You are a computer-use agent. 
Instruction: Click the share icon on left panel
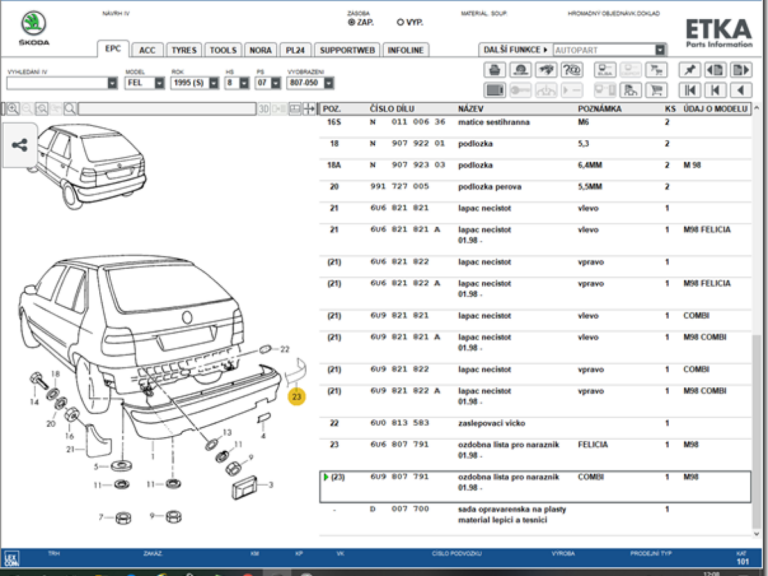19,145
